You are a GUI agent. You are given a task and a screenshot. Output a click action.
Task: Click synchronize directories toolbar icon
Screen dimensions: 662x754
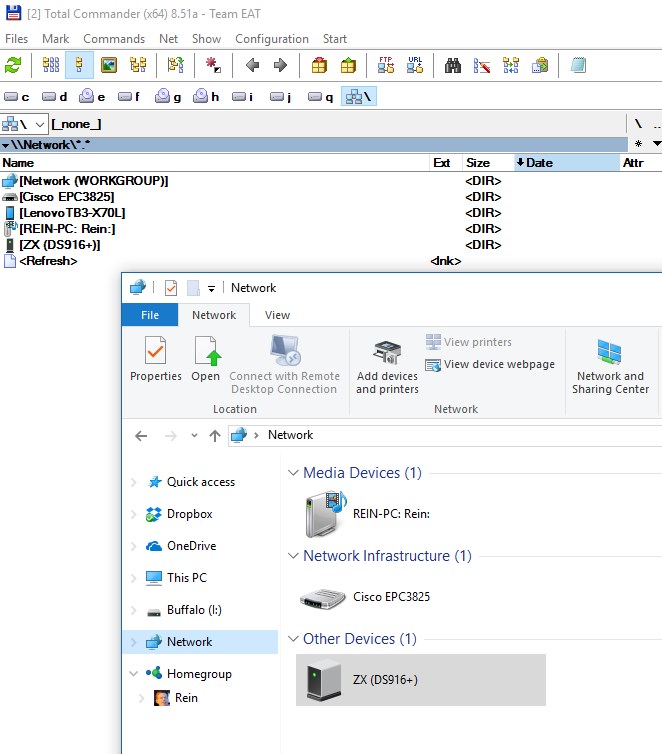click(x=511, y=65)
